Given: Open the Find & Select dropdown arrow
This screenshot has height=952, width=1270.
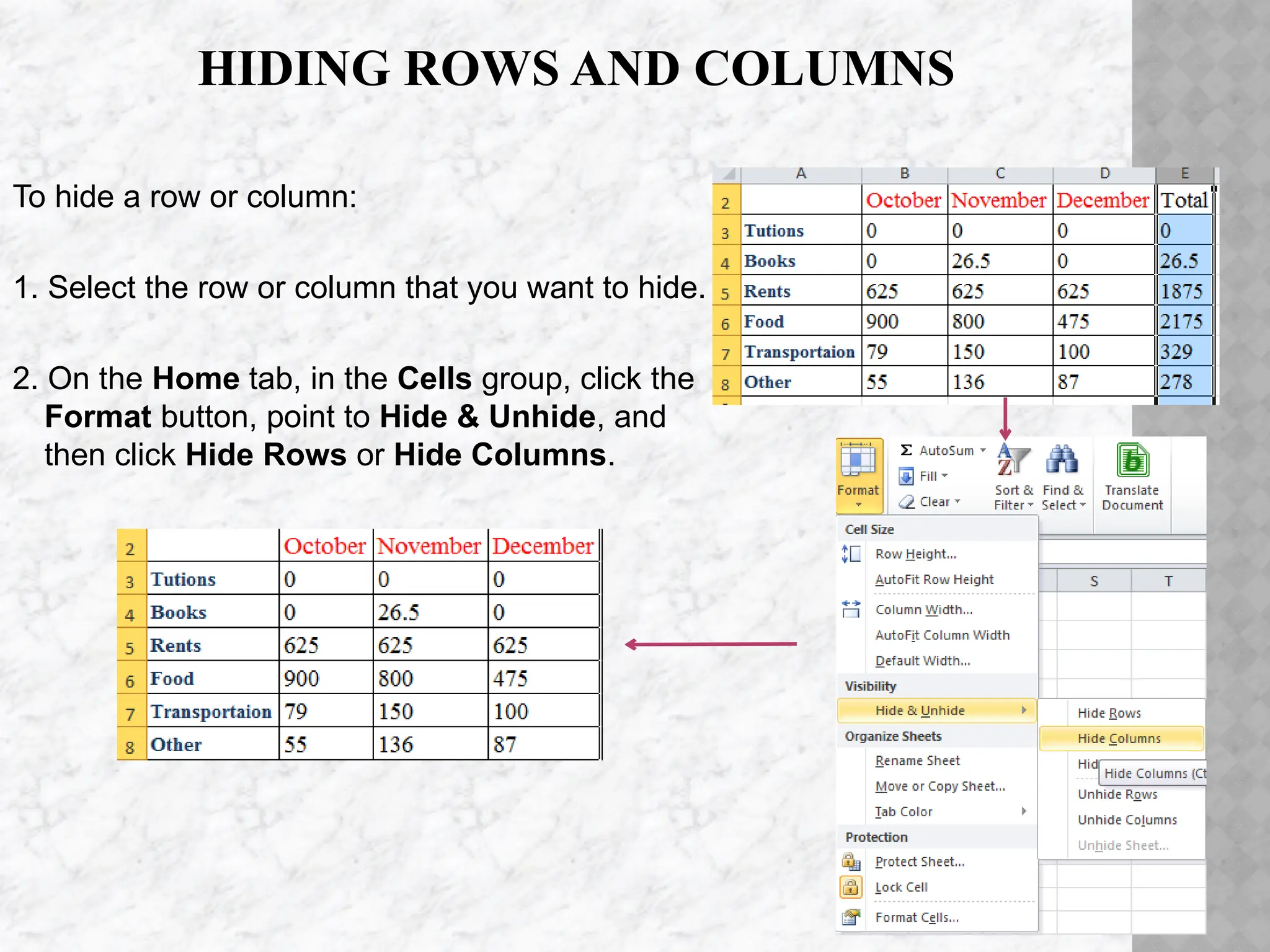Looking at the screenshot, I should tap(1083, 505).
